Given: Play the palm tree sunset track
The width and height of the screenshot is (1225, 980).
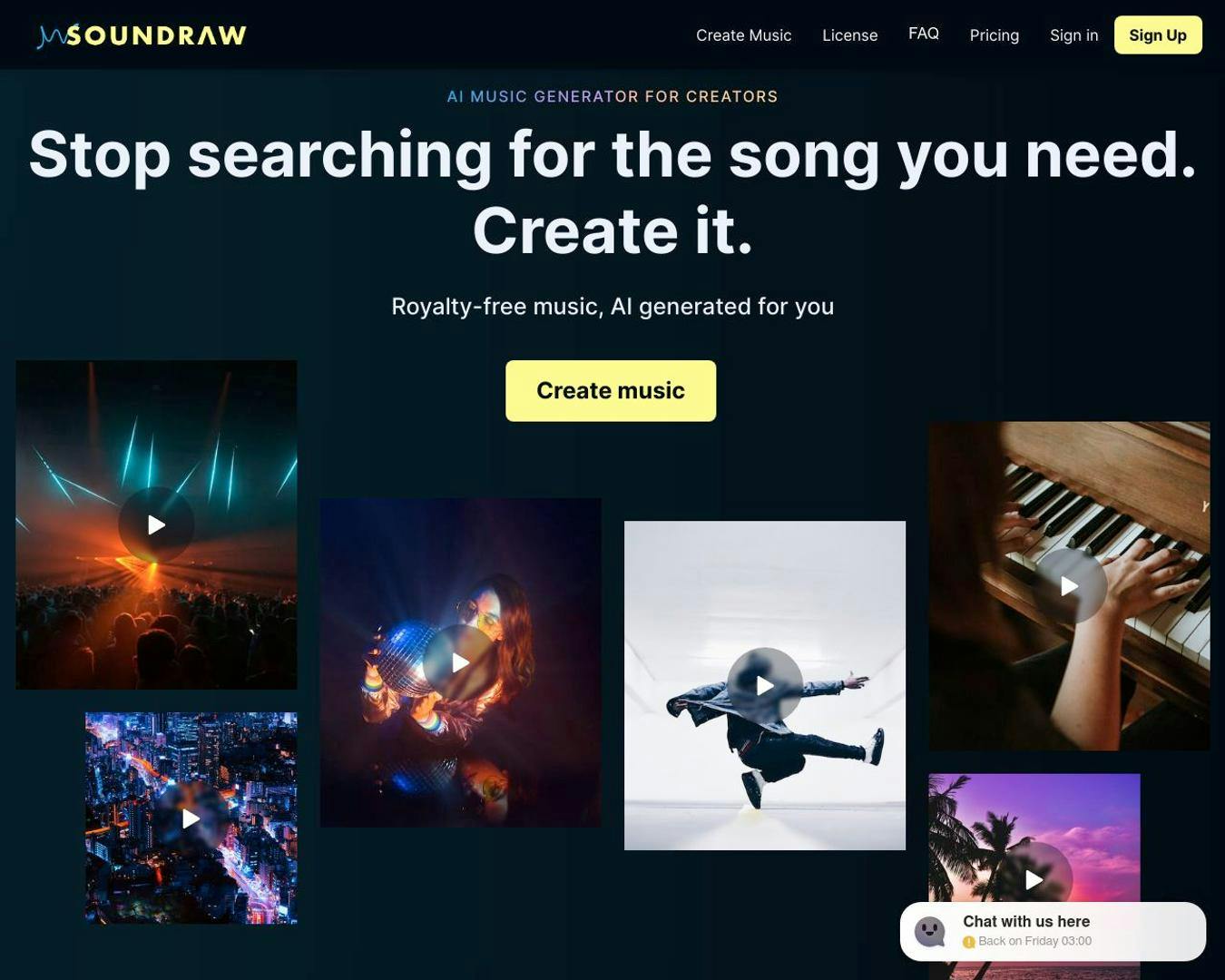Looking at the screenshot, I should tap(1034, 879).
